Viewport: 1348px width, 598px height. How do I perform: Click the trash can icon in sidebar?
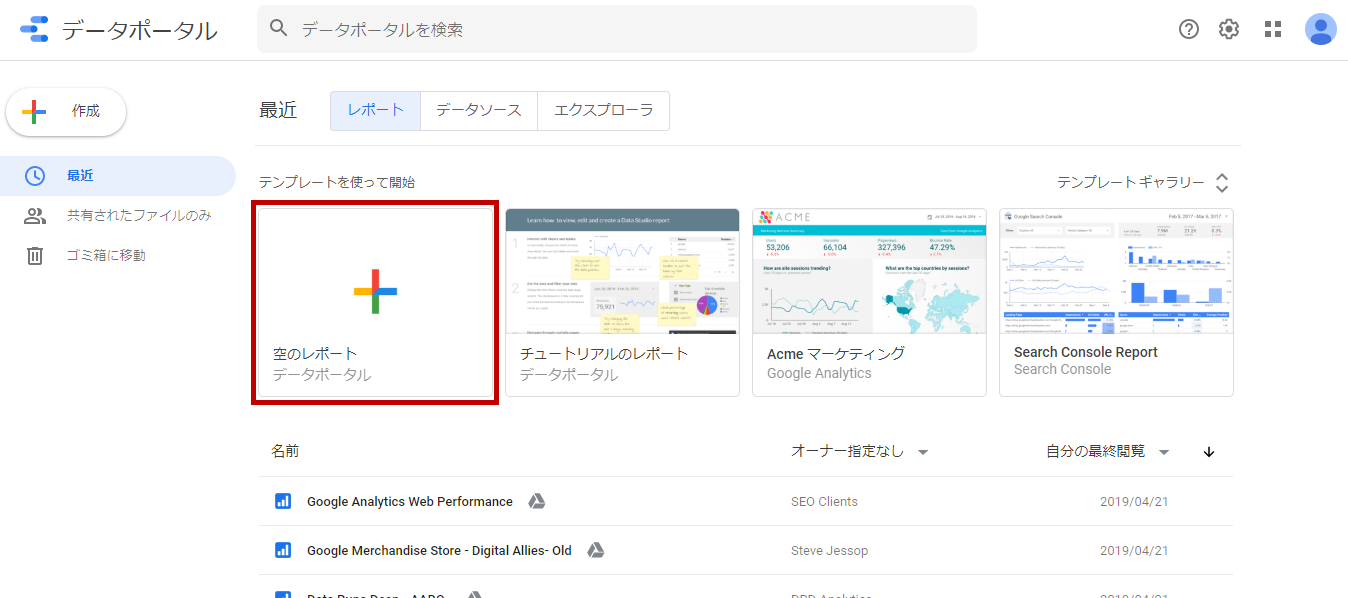[35, 256]
